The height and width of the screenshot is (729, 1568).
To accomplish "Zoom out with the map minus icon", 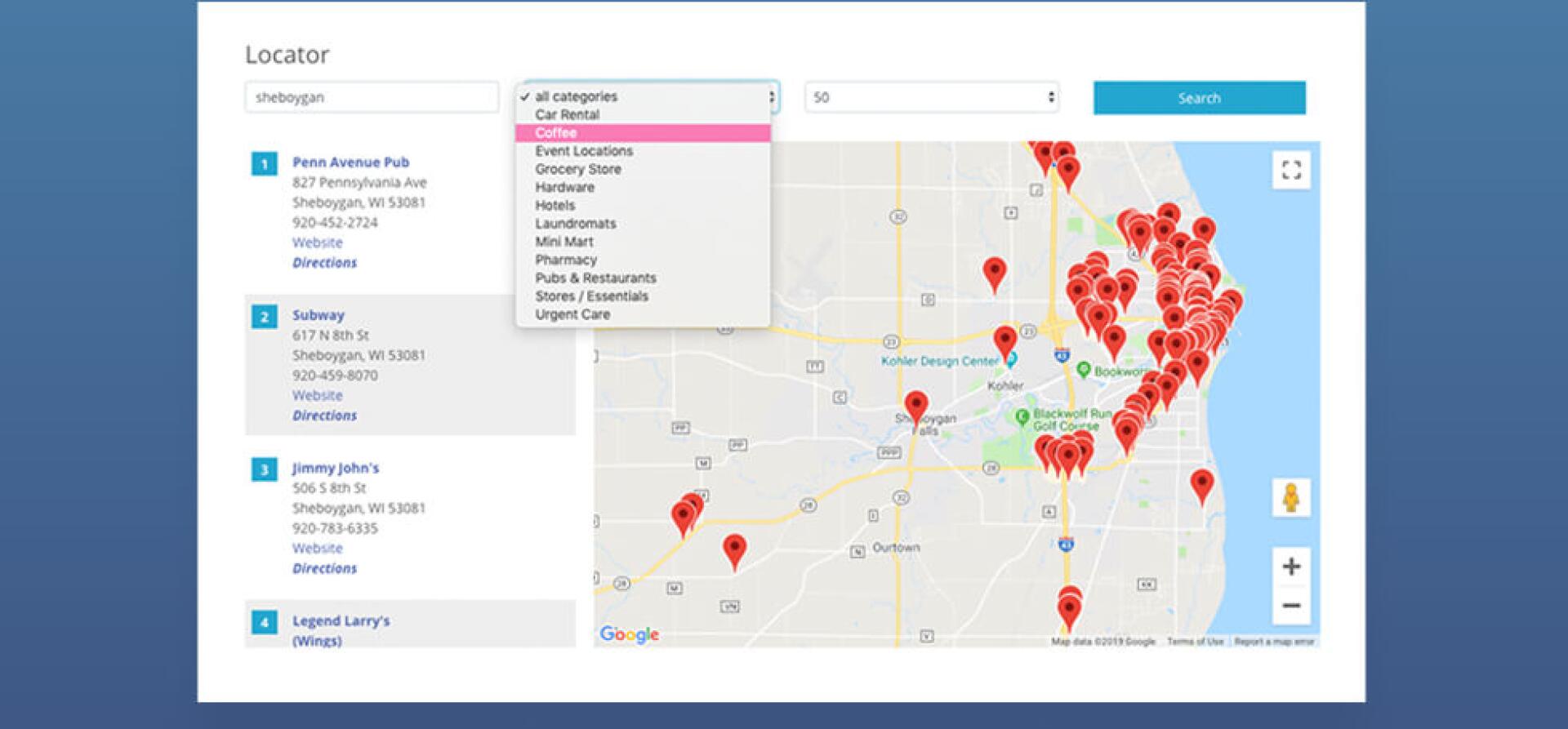I will [1291, 606].
